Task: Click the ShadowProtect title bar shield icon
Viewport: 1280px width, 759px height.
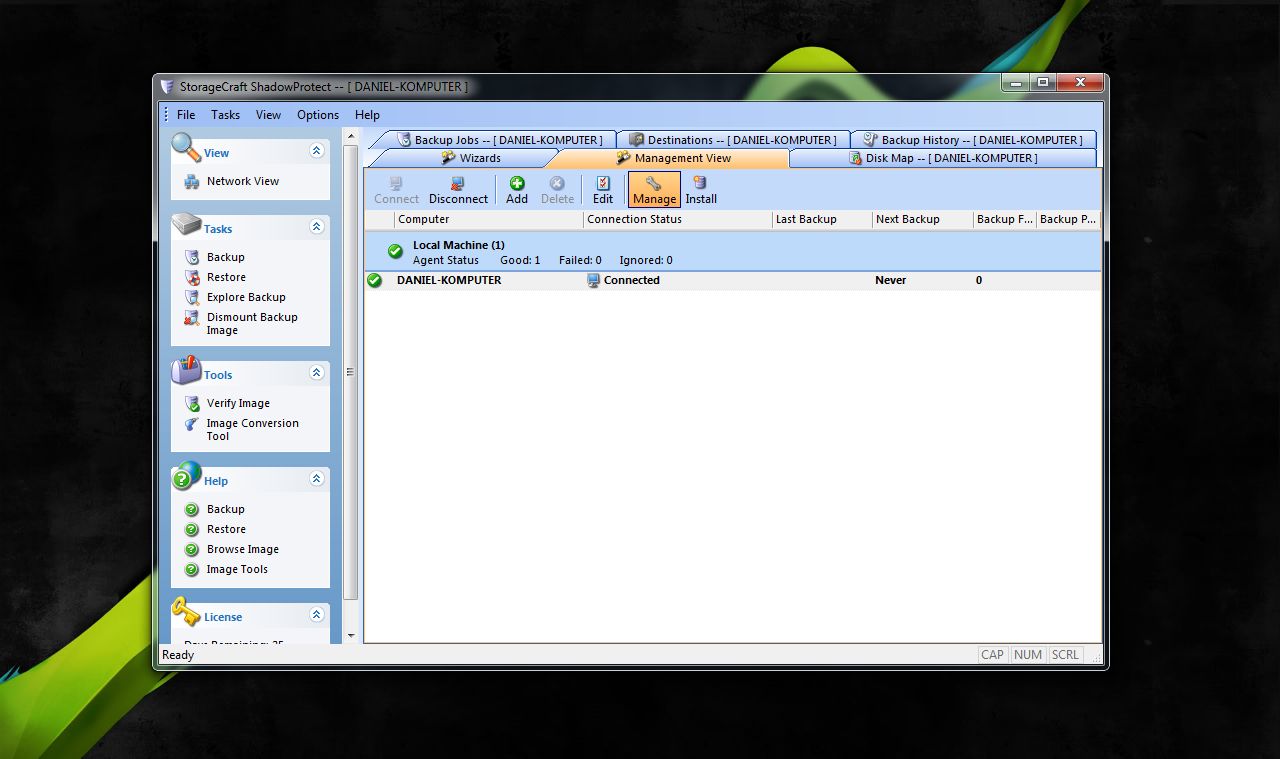Action: 167,87
